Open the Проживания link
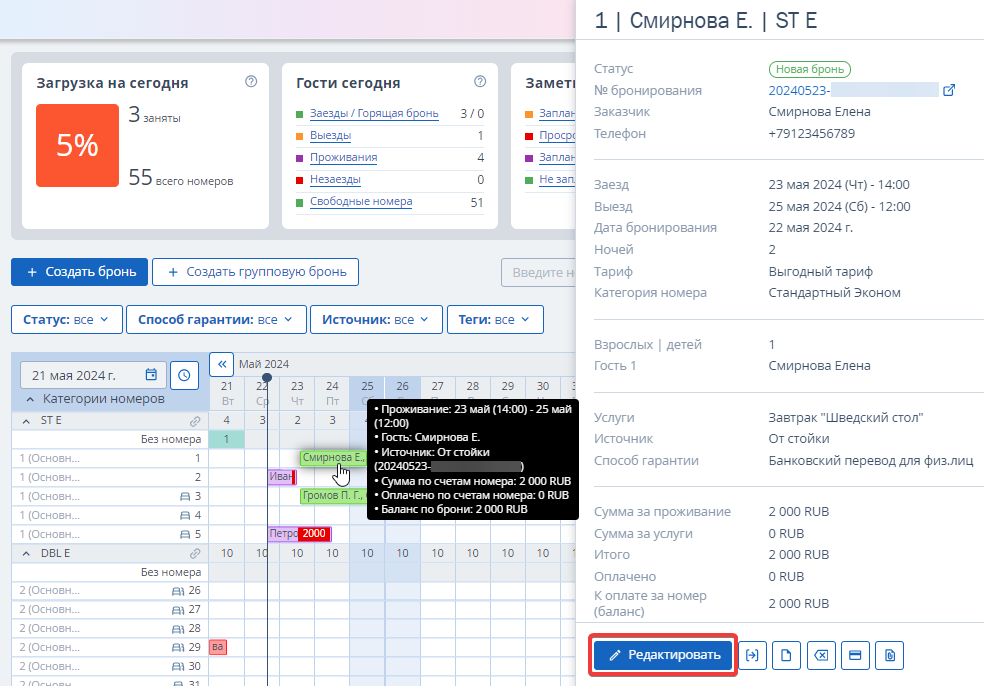 [344, 158]
